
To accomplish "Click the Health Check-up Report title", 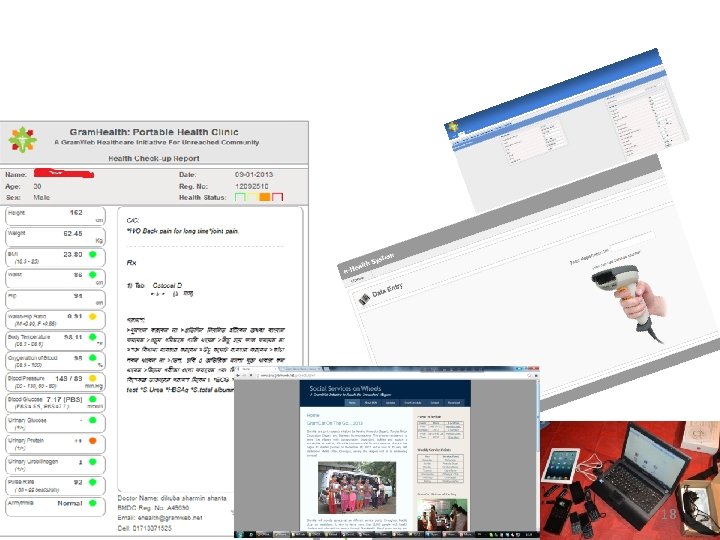I will pos(154,158).
